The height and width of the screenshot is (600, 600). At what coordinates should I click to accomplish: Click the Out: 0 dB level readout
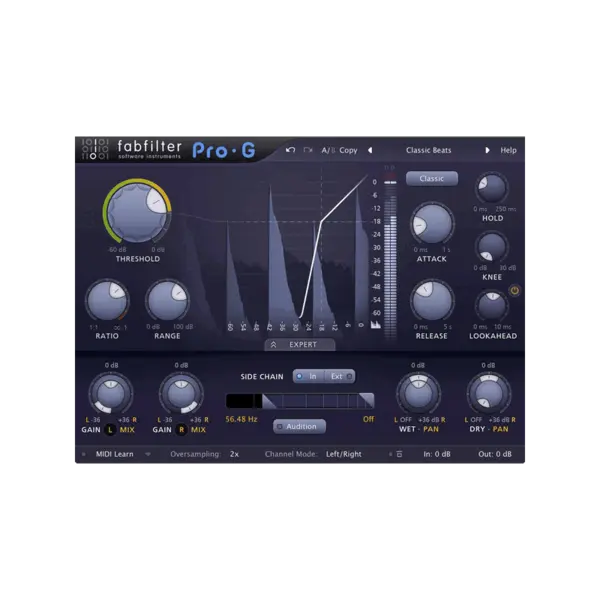[x=495, y=454]
